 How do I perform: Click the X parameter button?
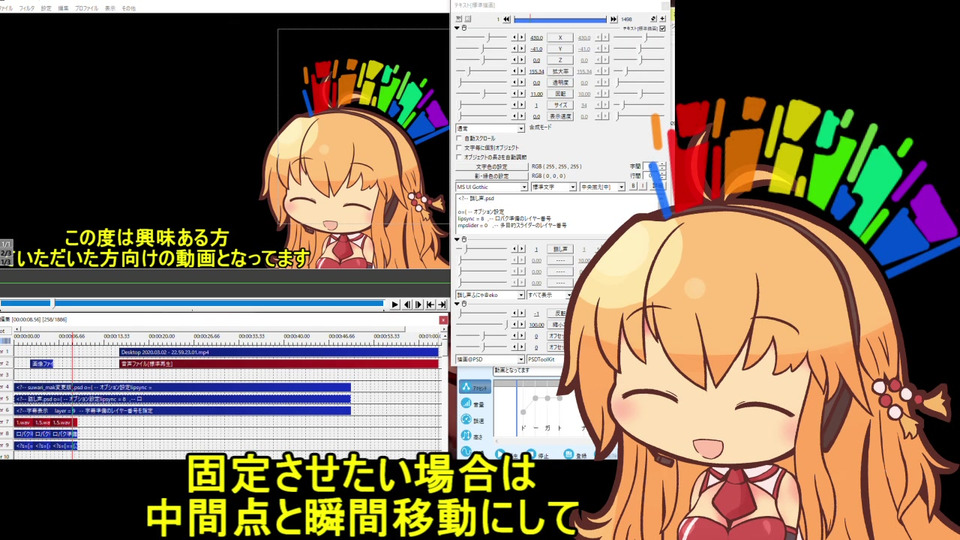click(x=560, y=37)
